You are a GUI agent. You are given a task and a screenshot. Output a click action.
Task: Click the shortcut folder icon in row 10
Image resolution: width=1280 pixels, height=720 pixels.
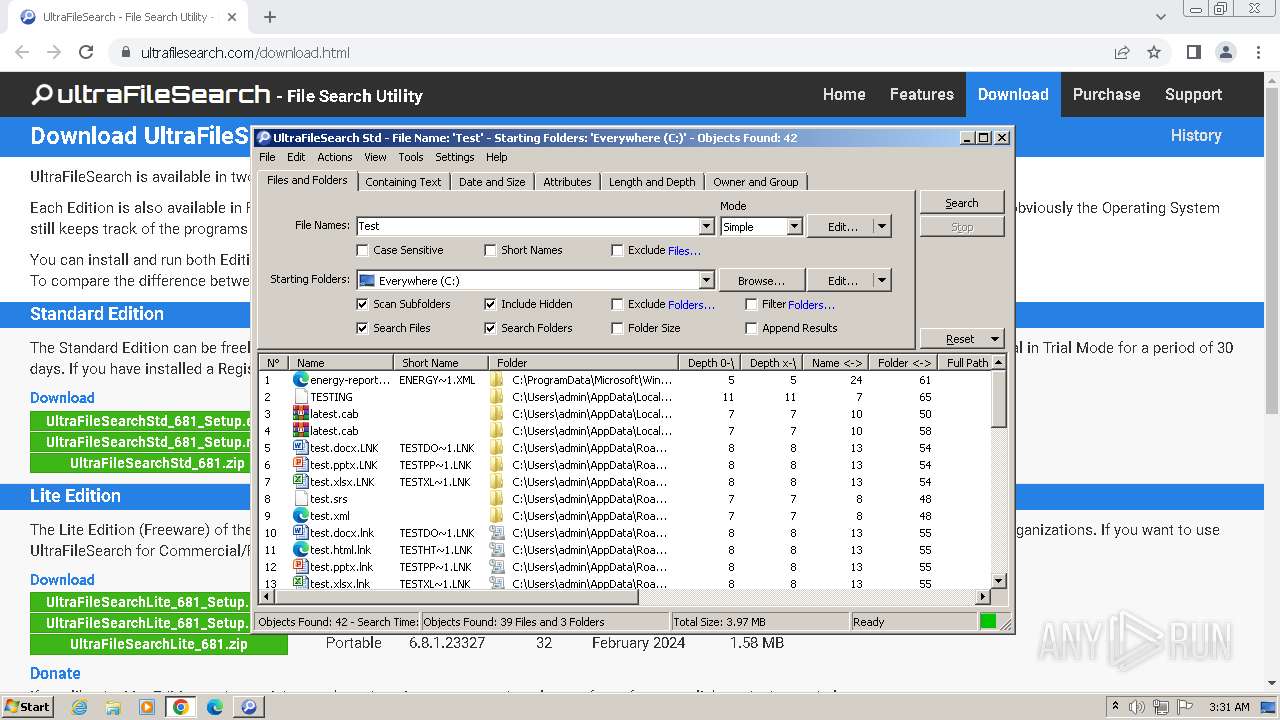[x=497, y=533]
